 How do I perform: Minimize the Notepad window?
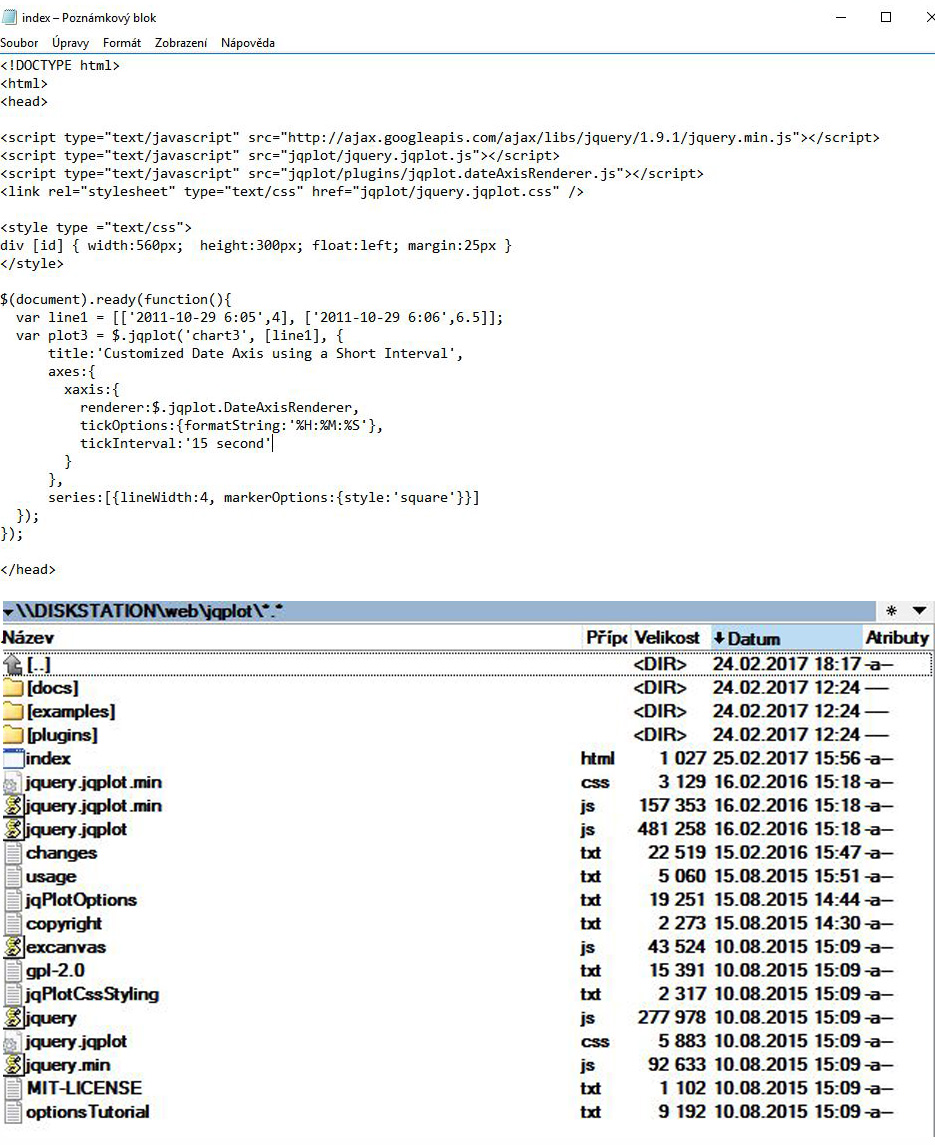pyautogui.click(x=841, y=18)
